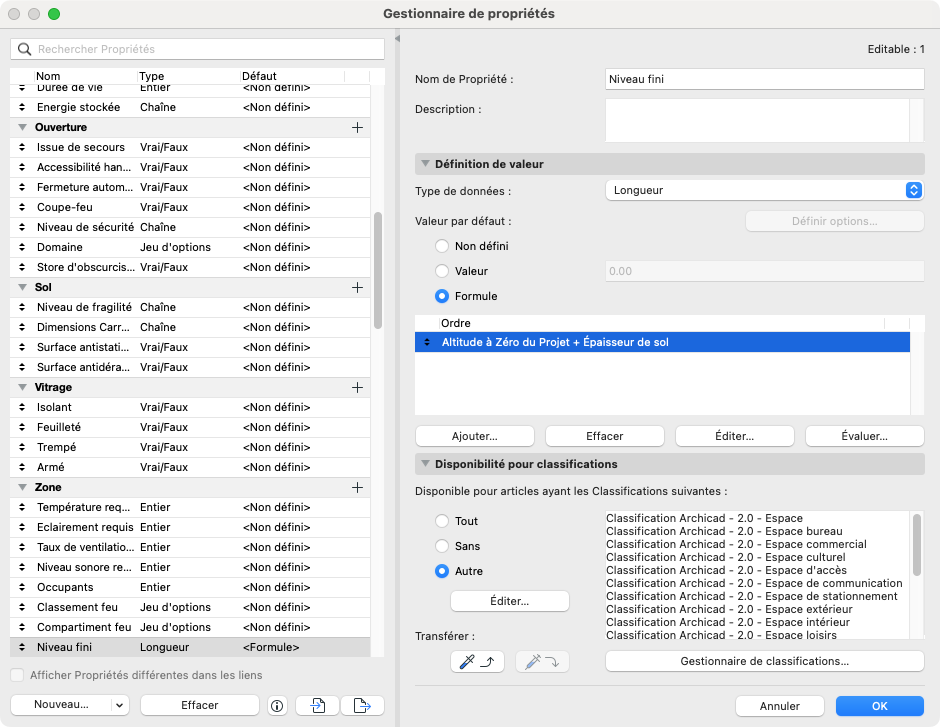Screen dimensions: 940x727
Task: Click the info circle icon
Action: (277, 706)
